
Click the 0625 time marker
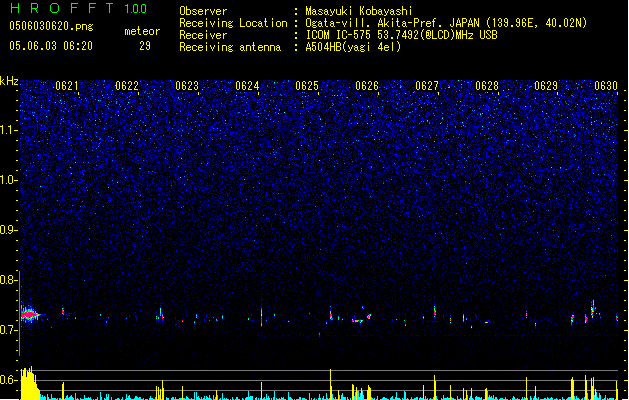[x=307, y=86]
